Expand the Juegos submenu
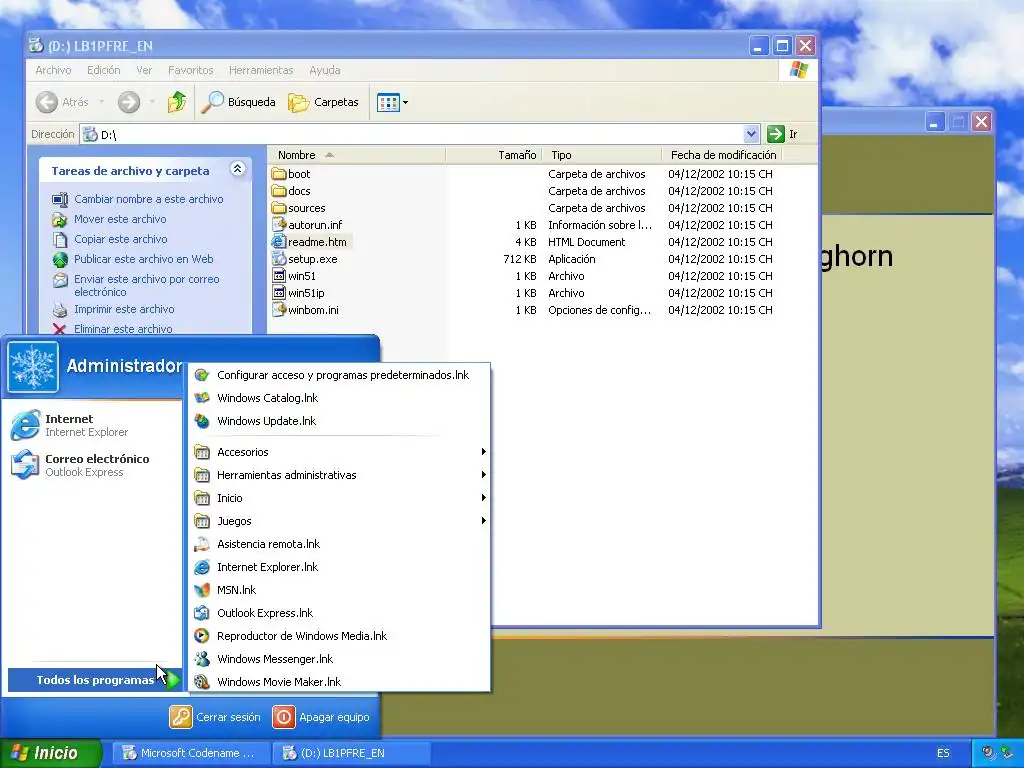This screenshot has height=768, width=1024. [x=339, y=520]
